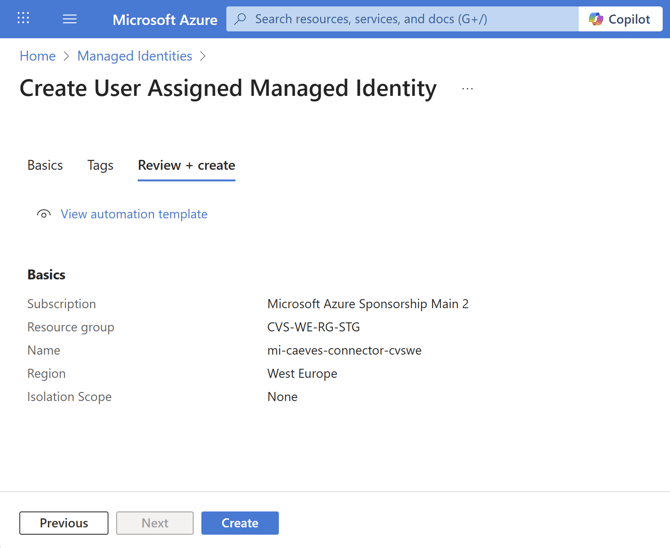This screenshot has width=670, height=548.
Task: Click the Create button
Action: [240, 523]
